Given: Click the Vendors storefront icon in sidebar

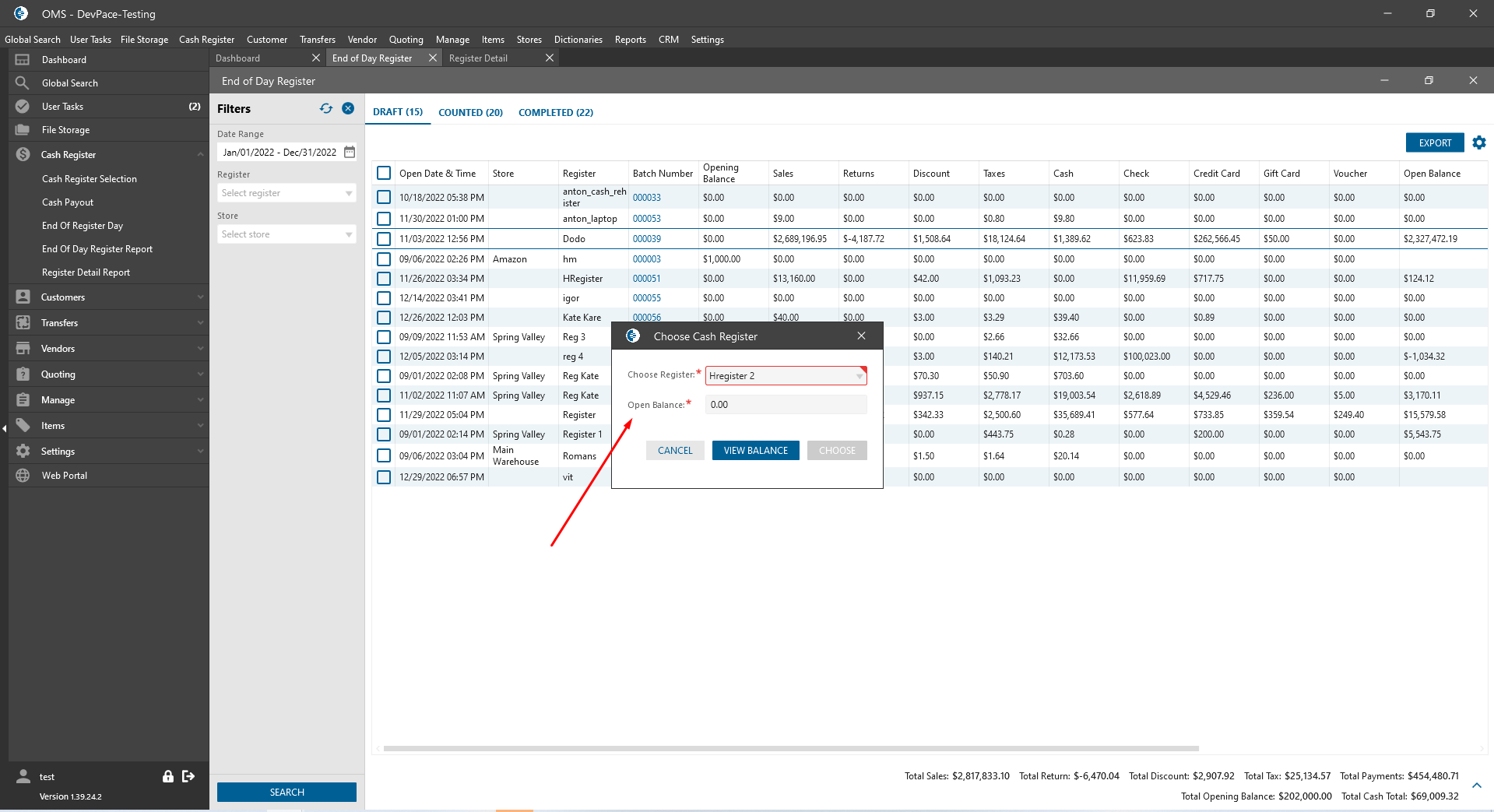Looking at the screenshot, I should click(x=23, y=349).
